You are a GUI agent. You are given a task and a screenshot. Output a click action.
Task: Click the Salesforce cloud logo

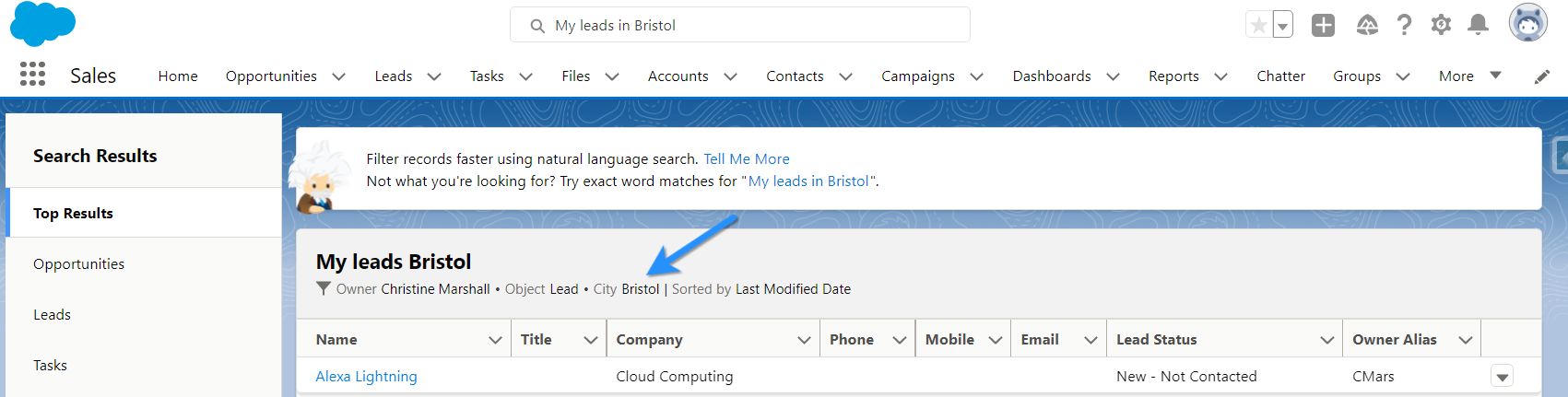coord(42,24)
